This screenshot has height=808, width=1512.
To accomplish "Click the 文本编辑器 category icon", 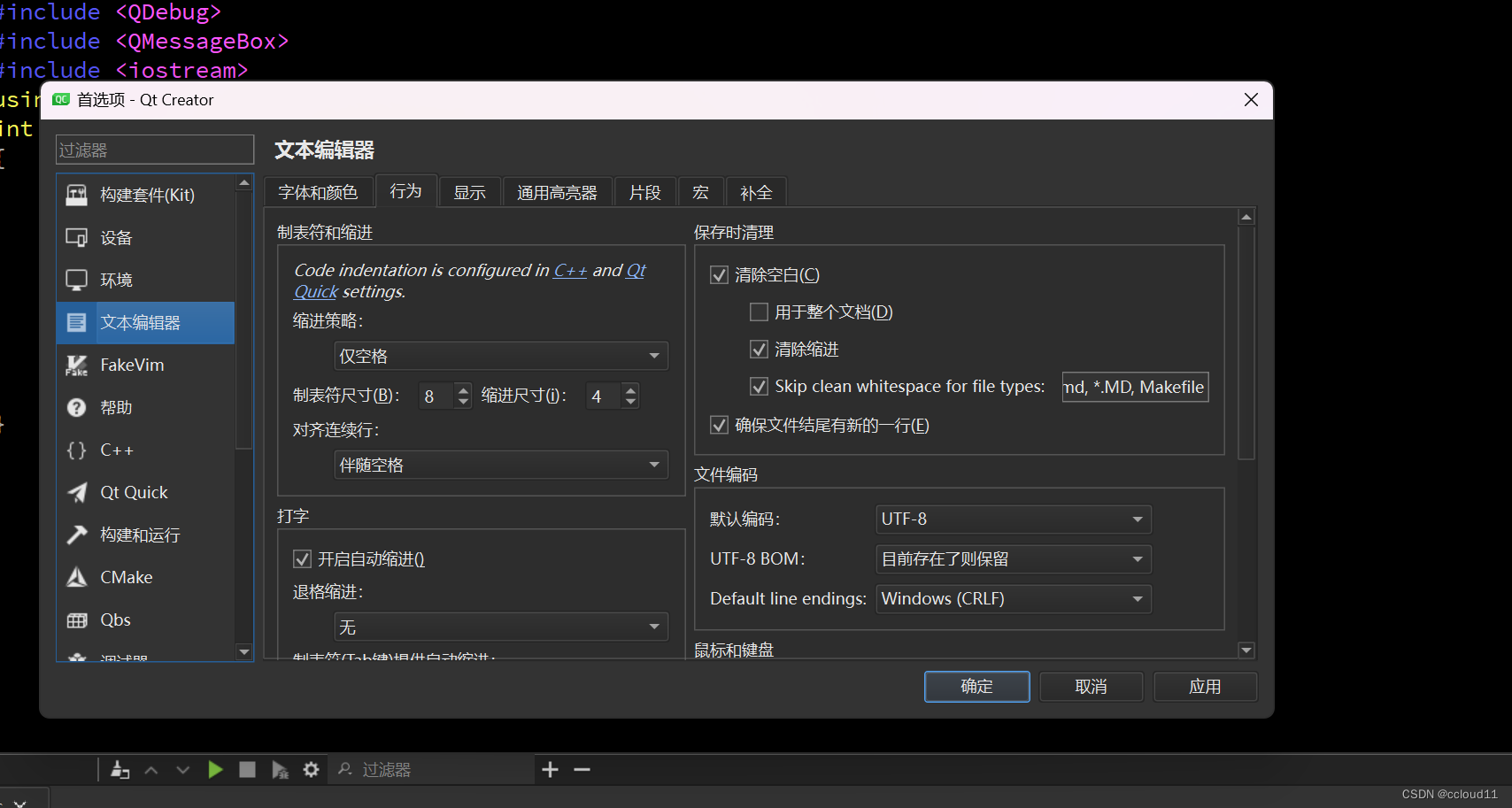I will coord(77,322).
